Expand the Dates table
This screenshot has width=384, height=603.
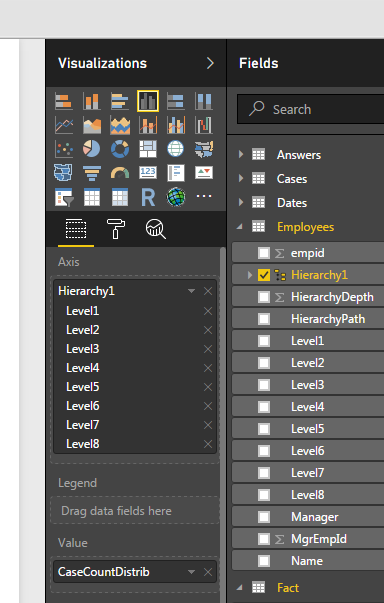click(241, 202)
